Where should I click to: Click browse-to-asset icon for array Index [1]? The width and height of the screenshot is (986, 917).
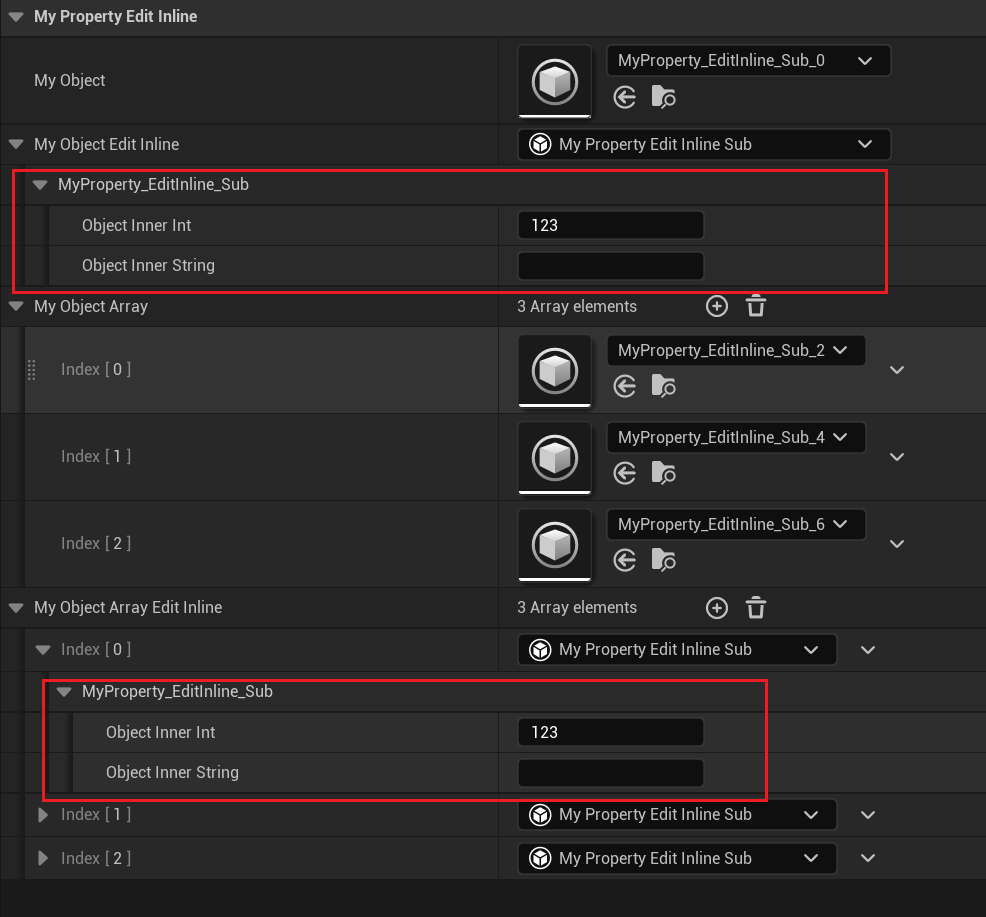[663, 473]
